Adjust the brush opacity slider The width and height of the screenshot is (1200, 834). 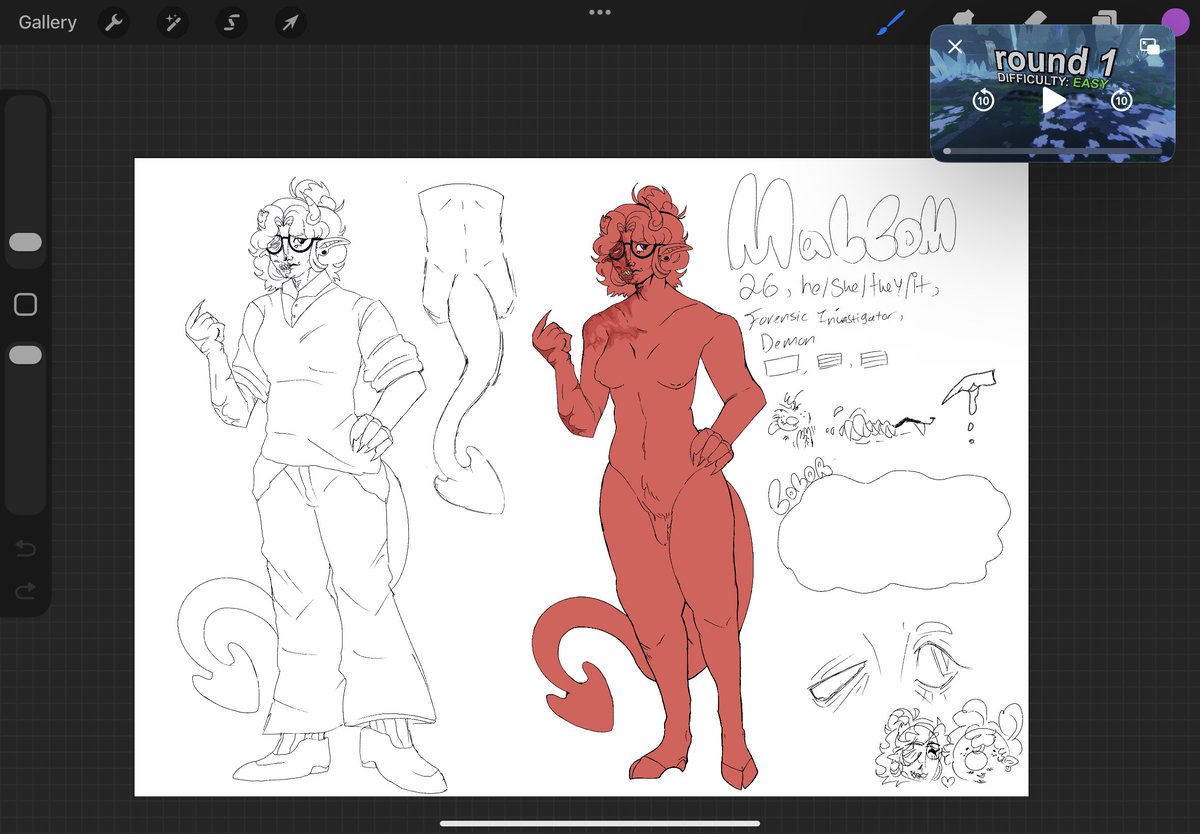[x=25, y=355]
